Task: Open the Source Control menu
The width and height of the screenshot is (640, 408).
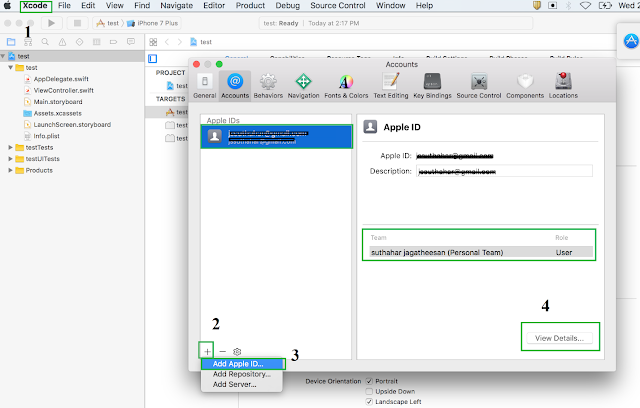Action: pos(338,6)
